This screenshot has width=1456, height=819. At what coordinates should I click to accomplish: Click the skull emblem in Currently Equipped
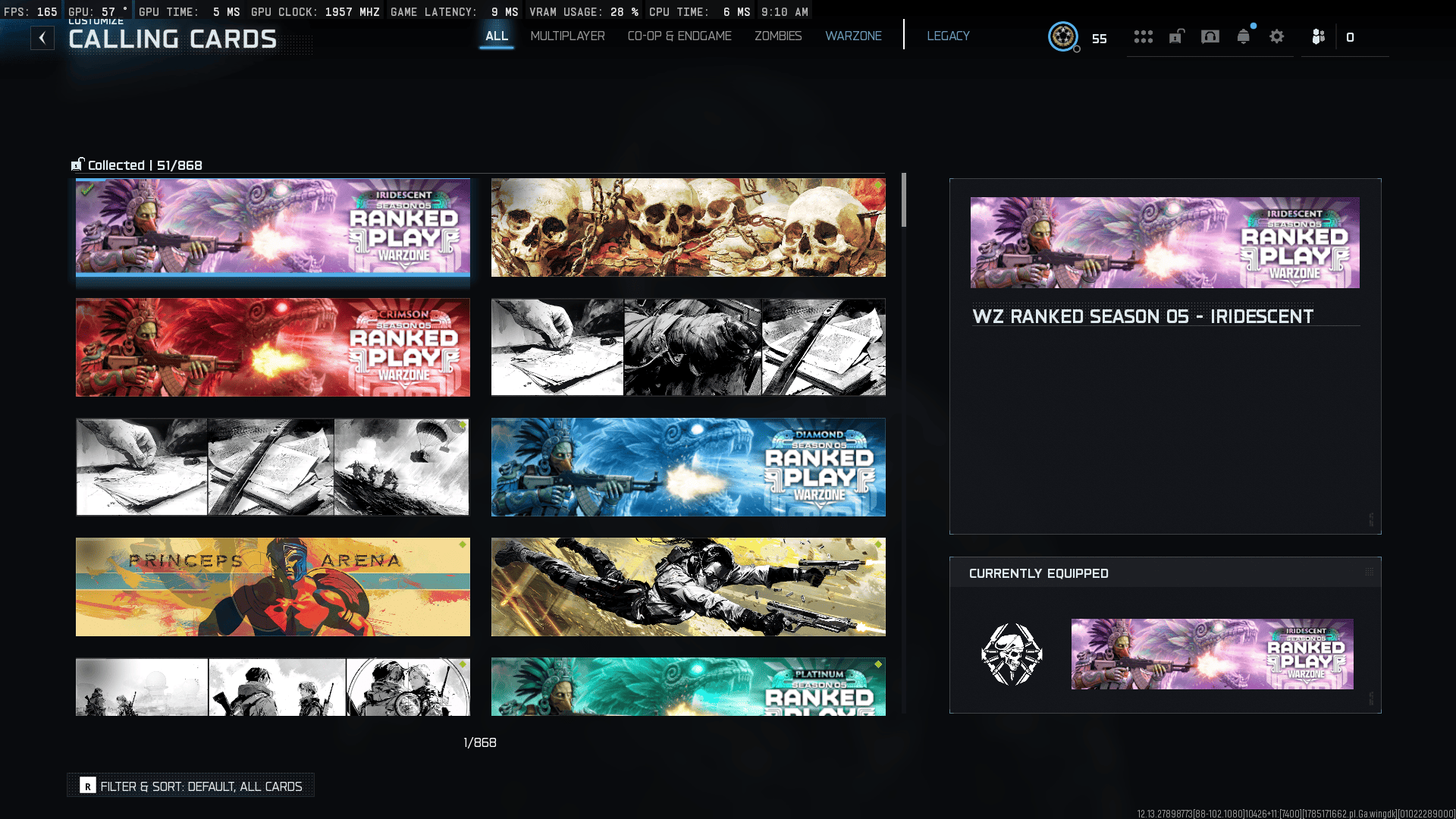point(1012,654)
